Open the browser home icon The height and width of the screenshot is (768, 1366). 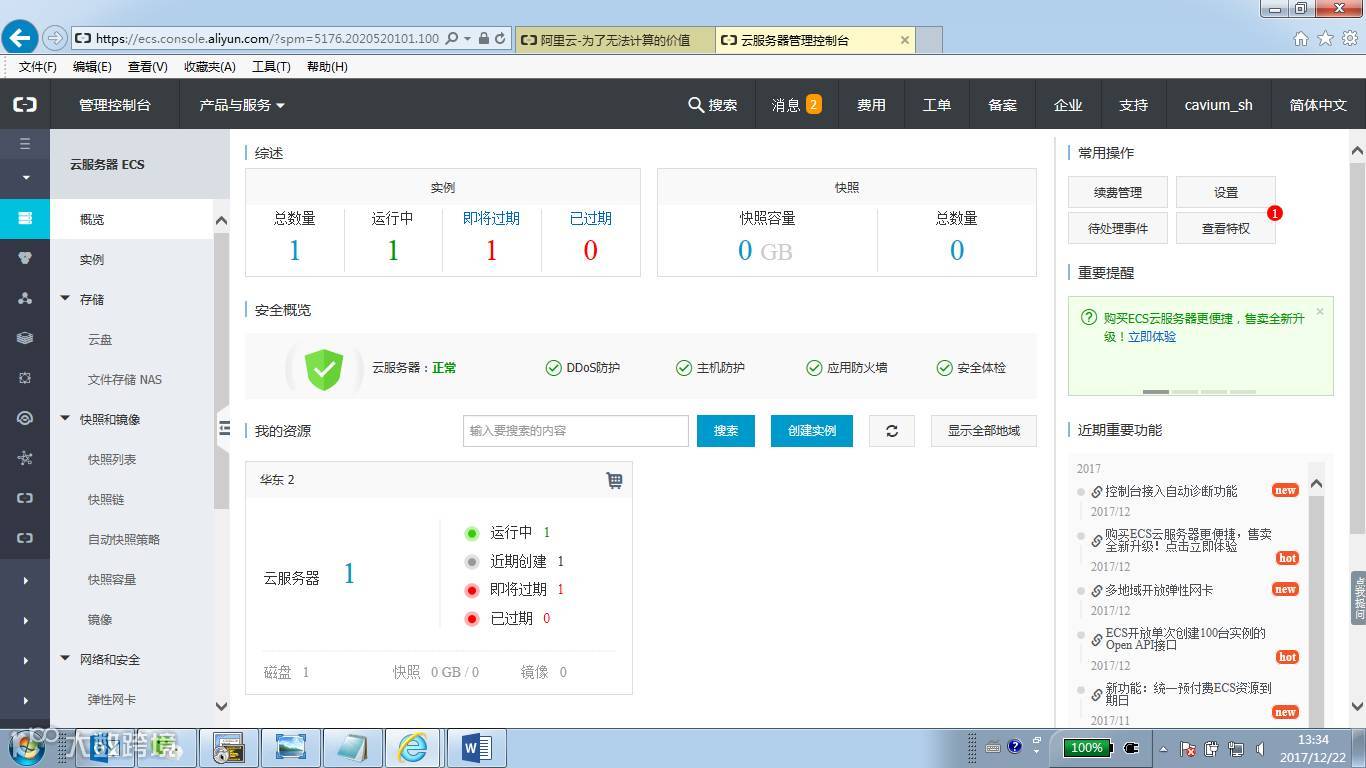tap(1301, 38)
